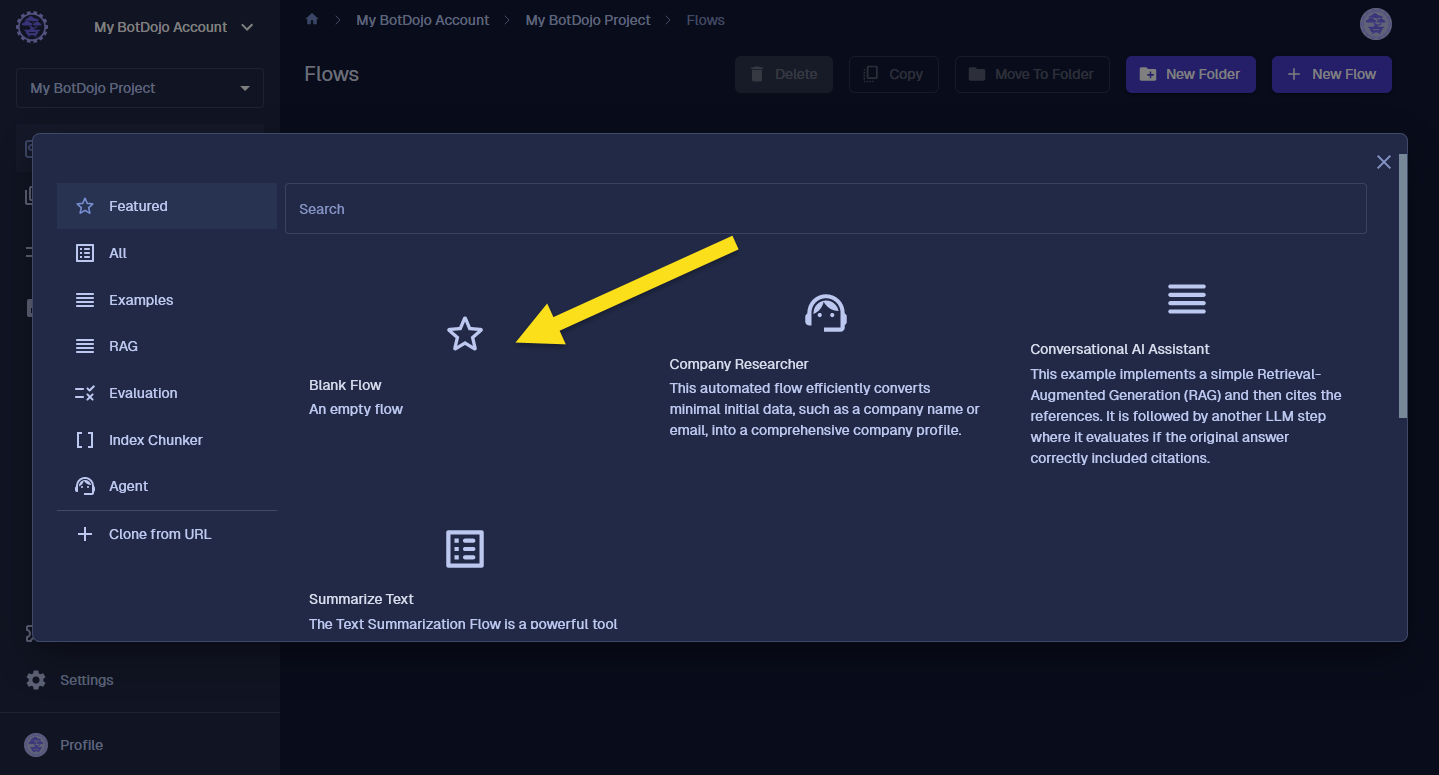Click the 'An empty flow' description
Viewport: 1439px width, 775px height.
[x=356, y=409]
